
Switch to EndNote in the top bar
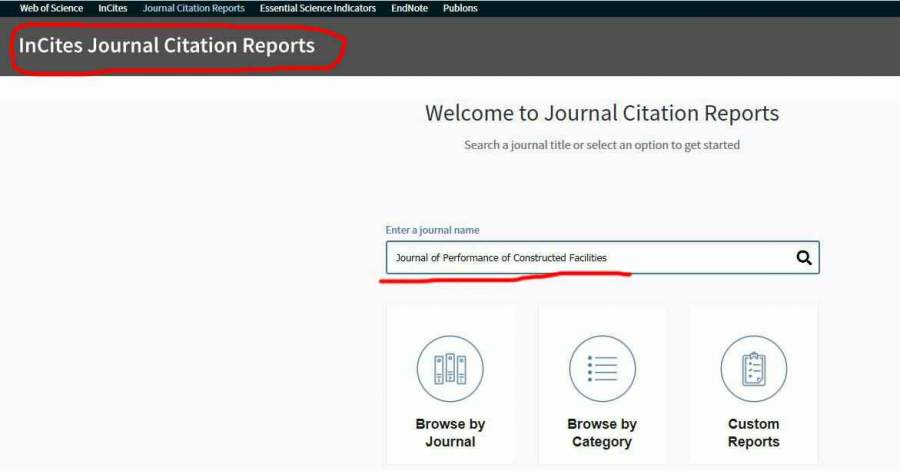point(409,8)
